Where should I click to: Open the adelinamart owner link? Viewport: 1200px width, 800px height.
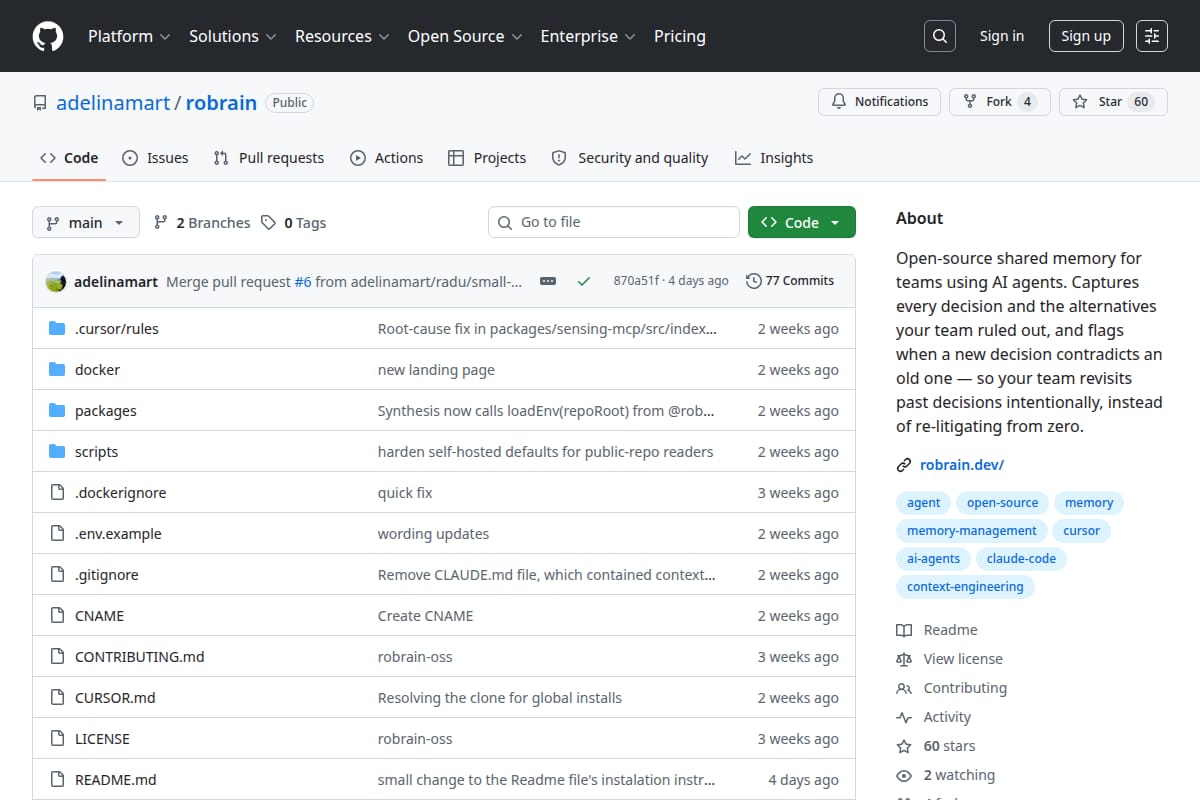(x=113, y=103)
